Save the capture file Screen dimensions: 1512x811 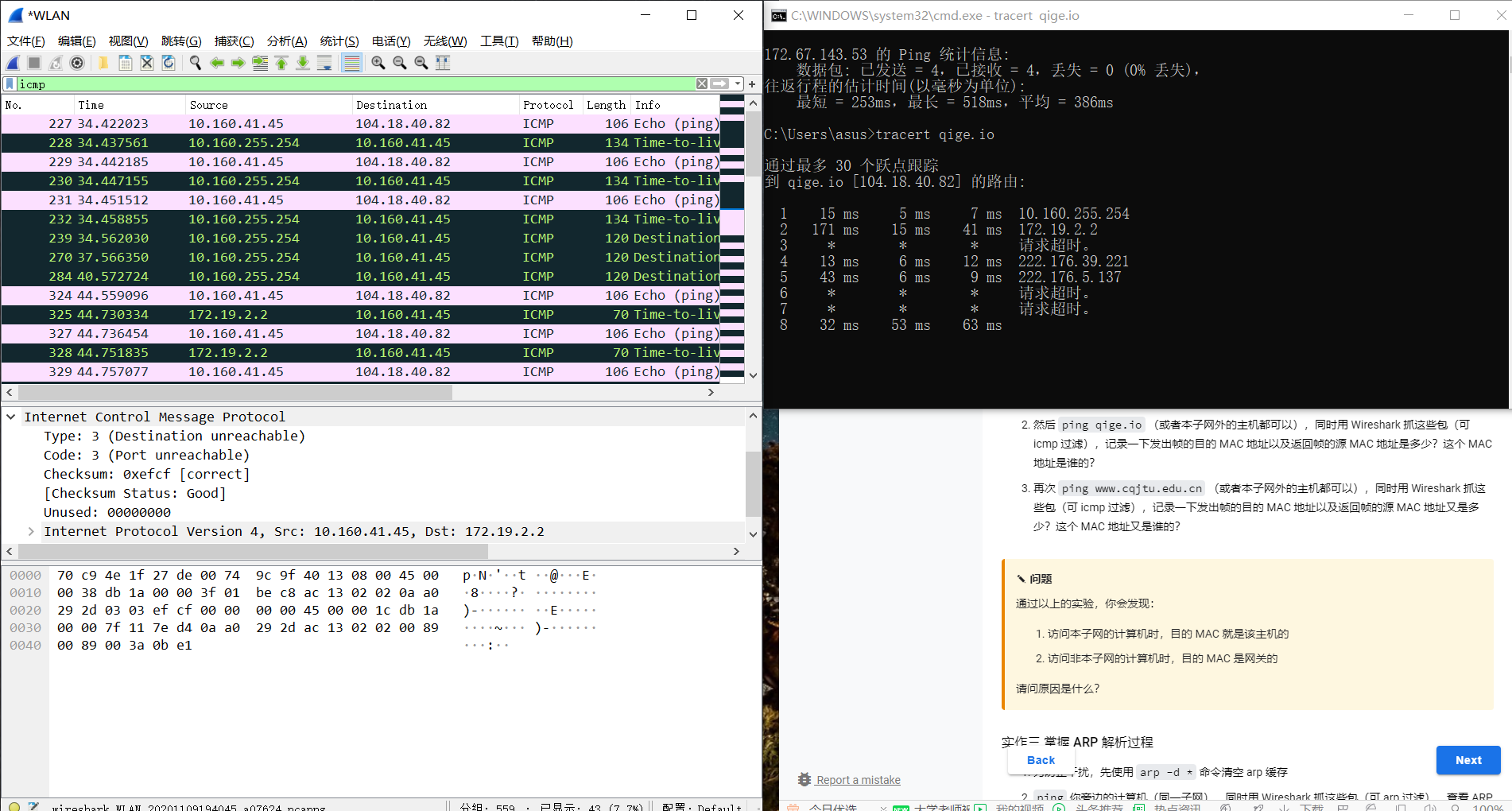click(125, 63)
